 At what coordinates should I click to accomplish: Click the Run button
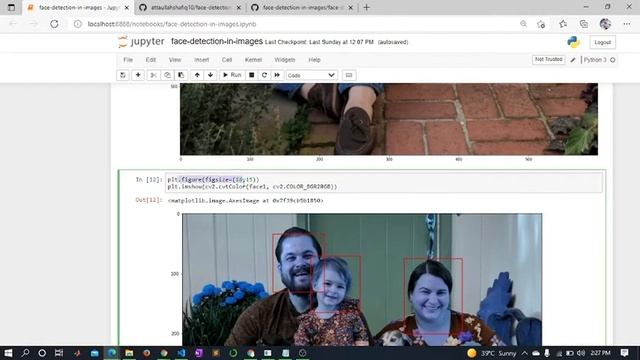(232, 75)
